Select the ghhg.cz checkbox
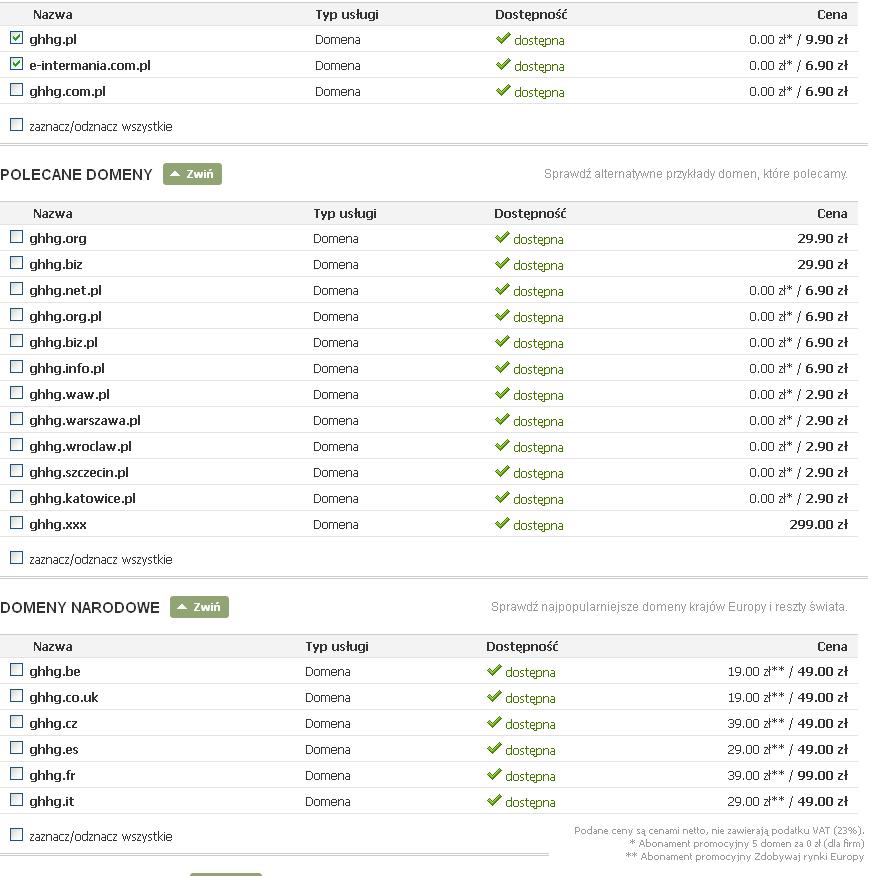The height and width of the screenshot is (876, 886). [16, 722]
